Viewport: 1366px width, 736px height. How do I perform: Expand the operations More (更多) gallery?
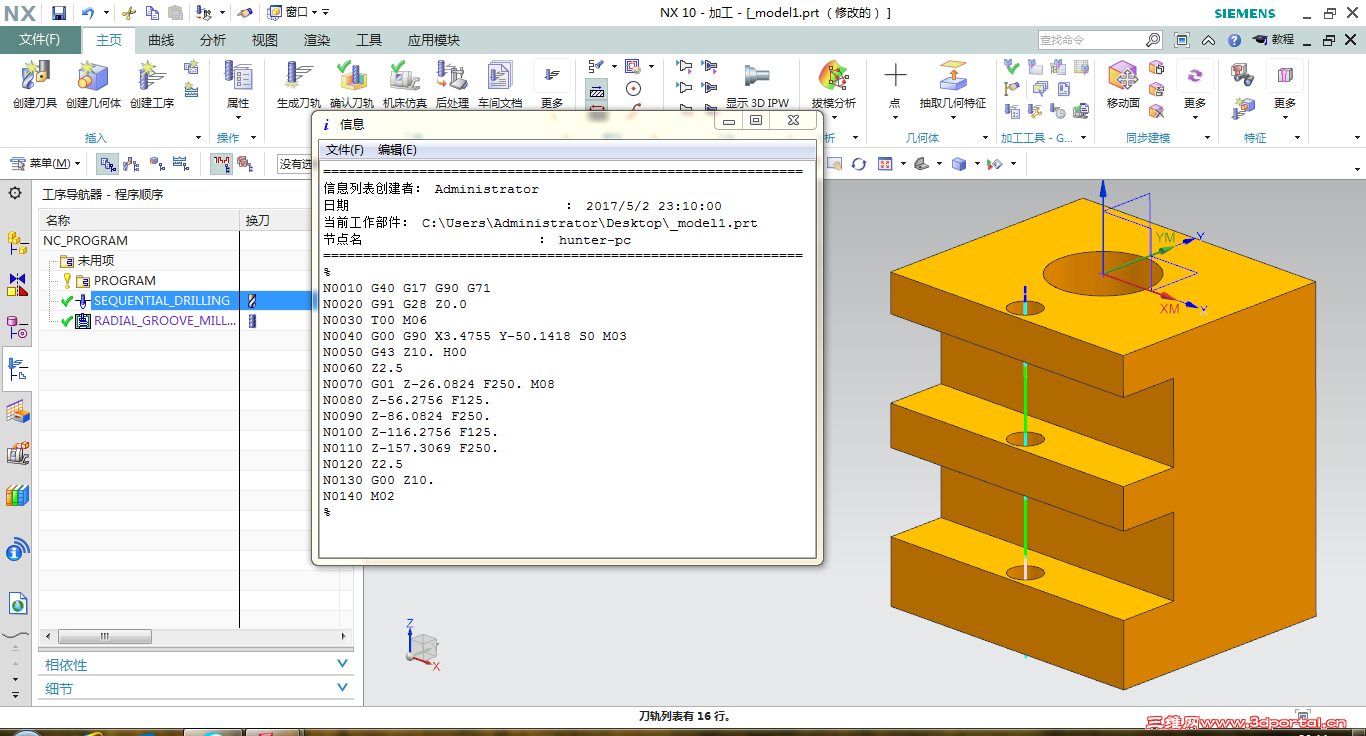(x=552, y=83)
